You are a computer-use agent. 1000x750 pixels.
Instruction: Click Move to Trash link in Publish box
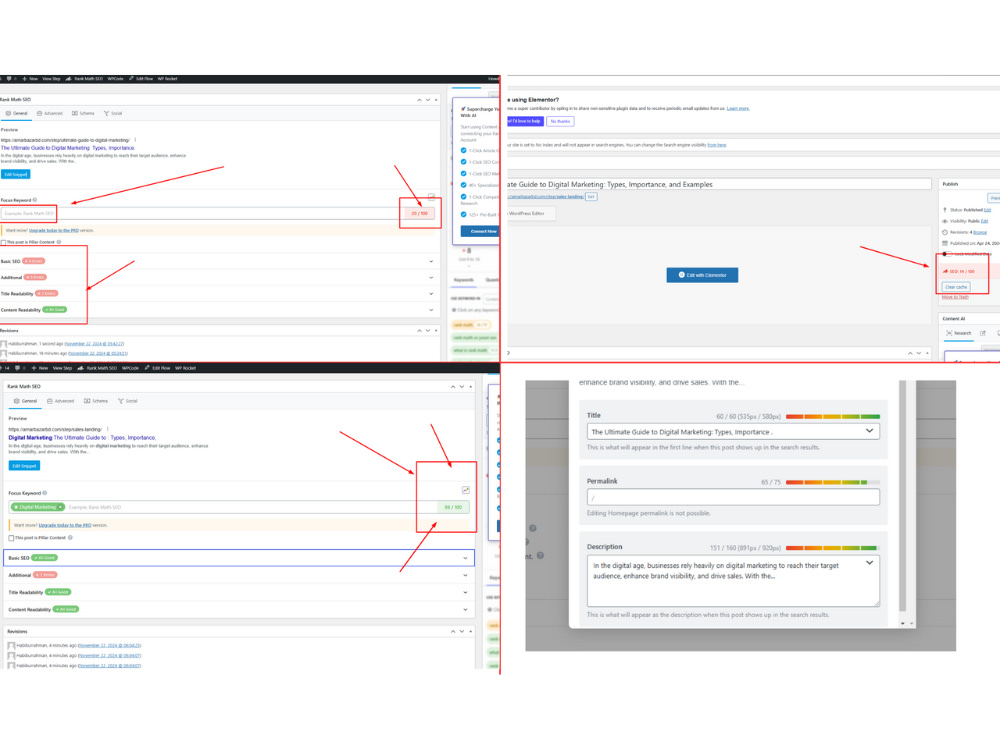coord(955,297)
